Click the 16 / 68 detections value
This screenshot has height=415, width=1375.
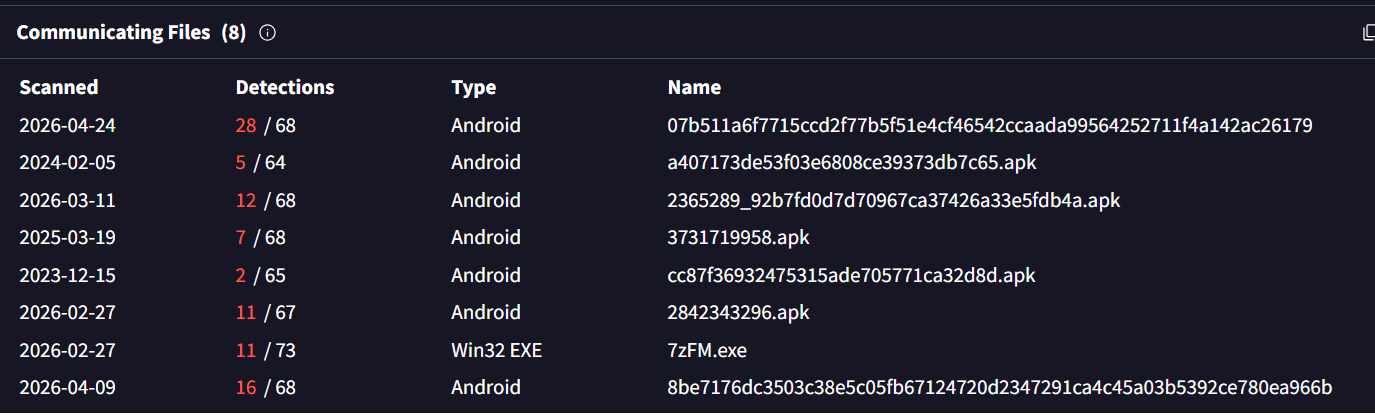[265, 387]
